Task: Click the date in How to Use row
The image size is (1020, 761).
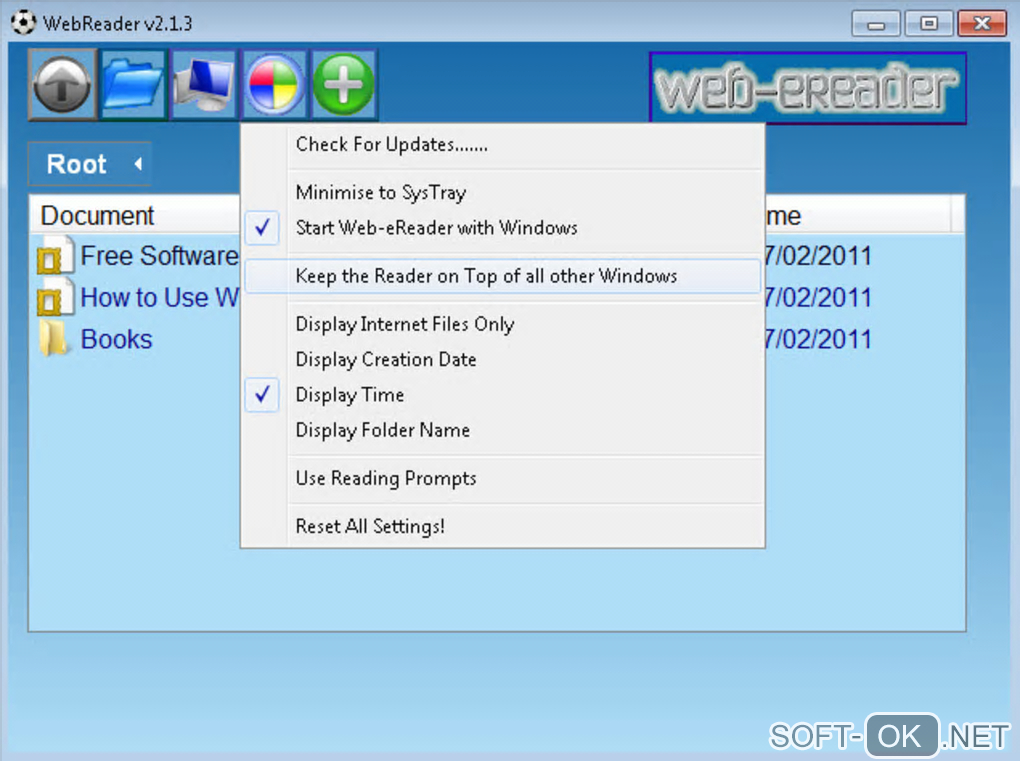Action: point(818,297)
